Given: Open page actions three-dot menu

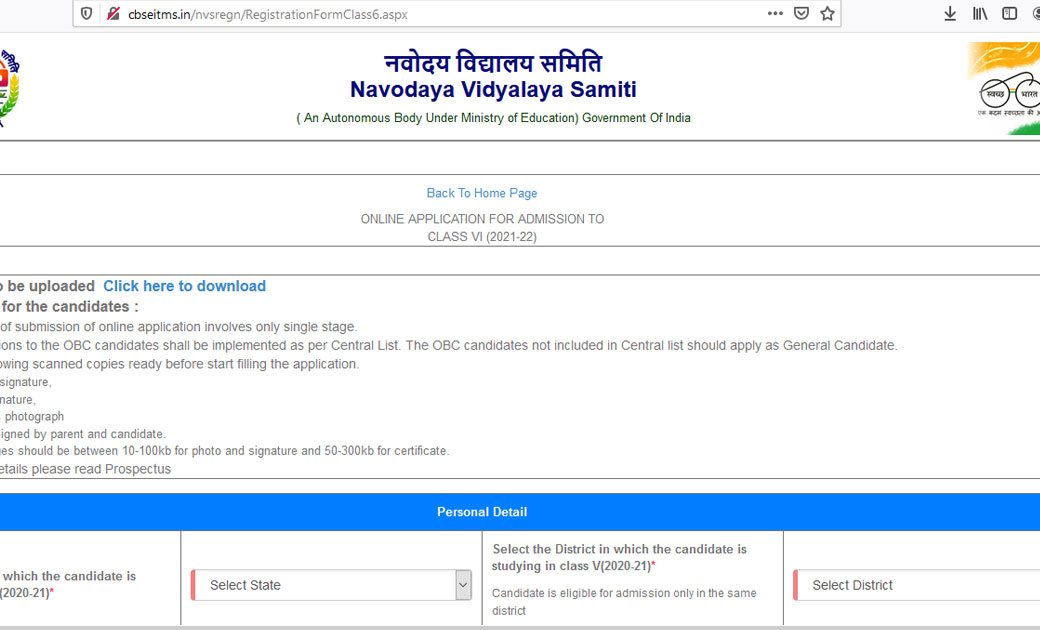Looking at the screenshot, I should (x=775, y=13).
